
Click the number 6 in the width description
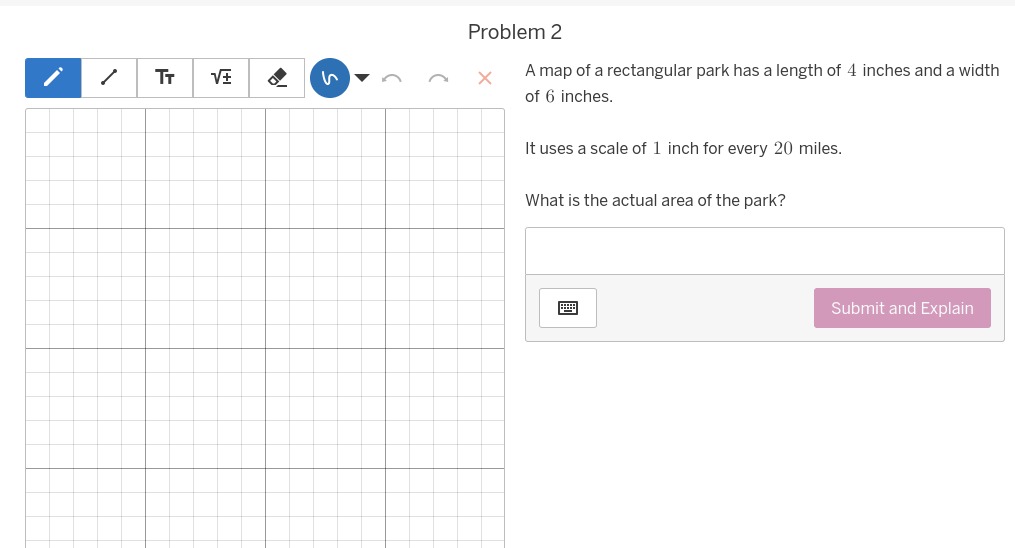(550, 96)
